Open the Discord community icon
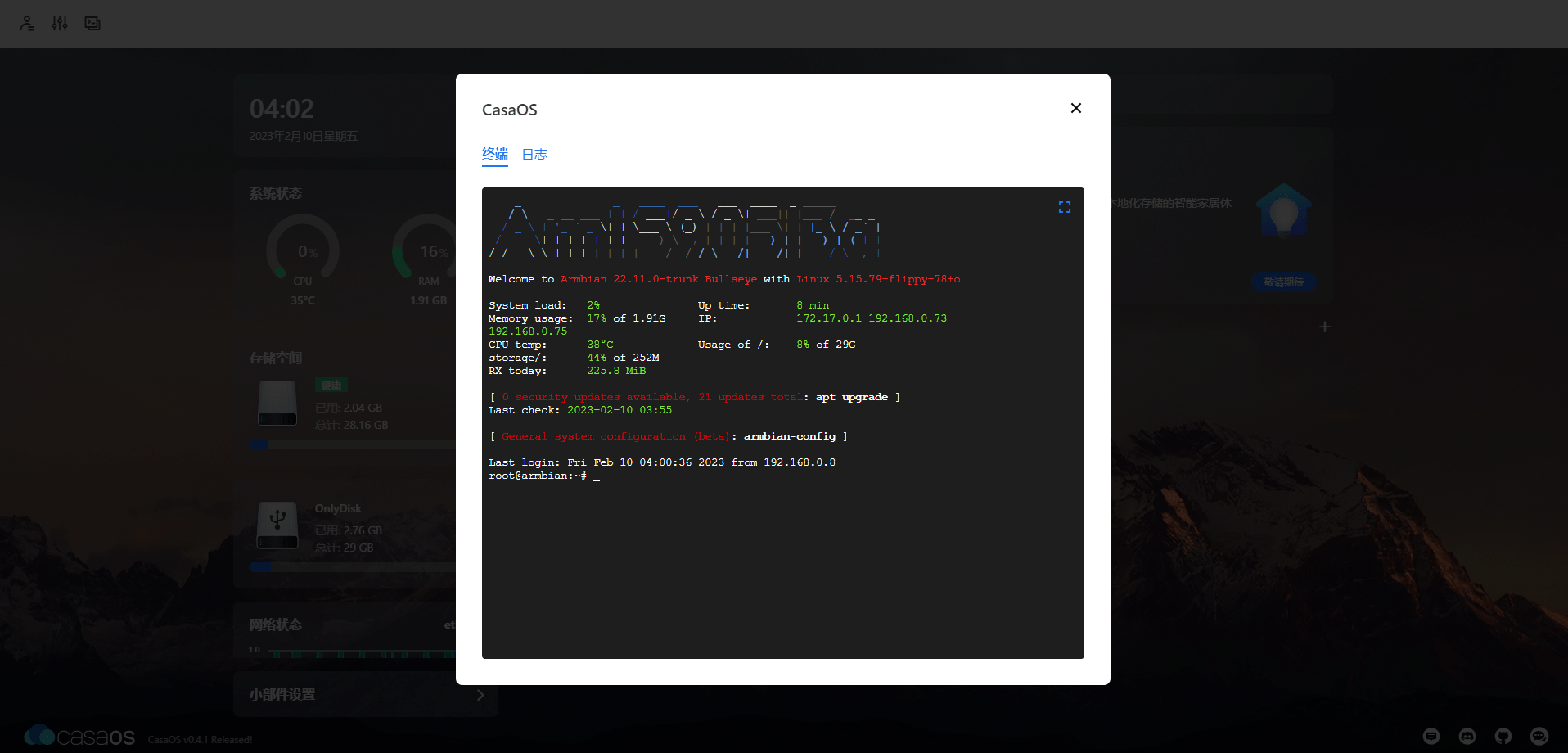1568x753 pixels. point(1467,736)
